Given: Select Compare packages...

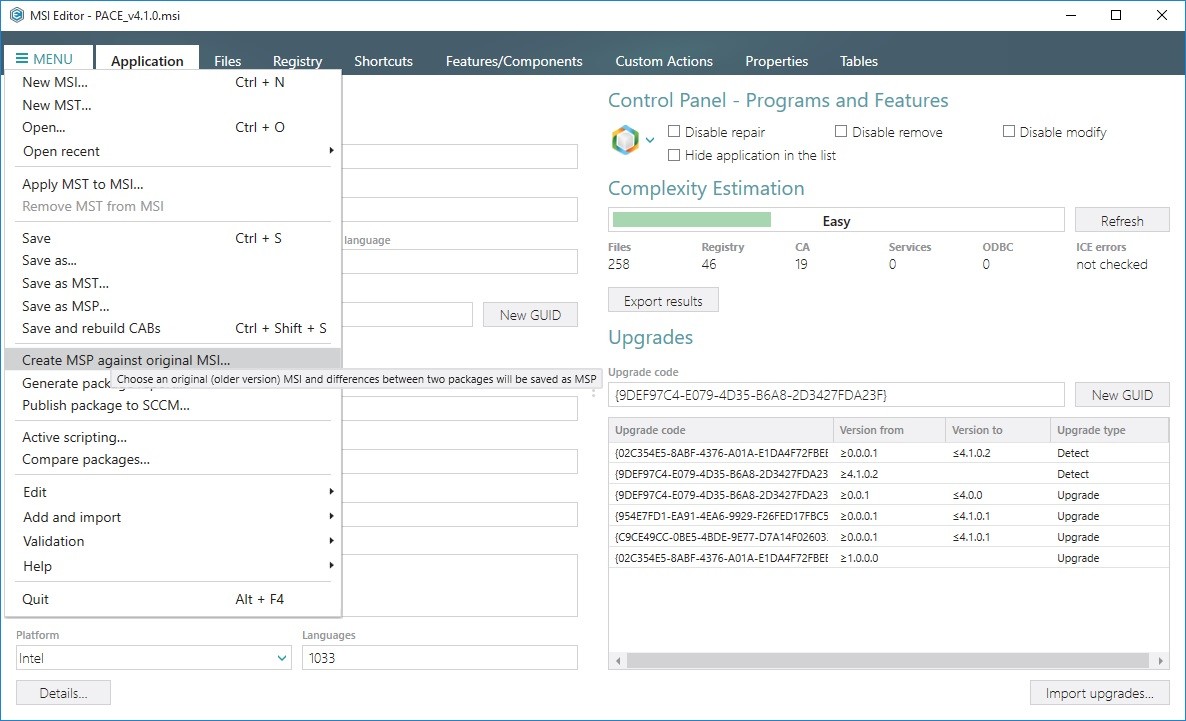Looking at the screenshot, I should pyautogui.click(x=172, y=459).
